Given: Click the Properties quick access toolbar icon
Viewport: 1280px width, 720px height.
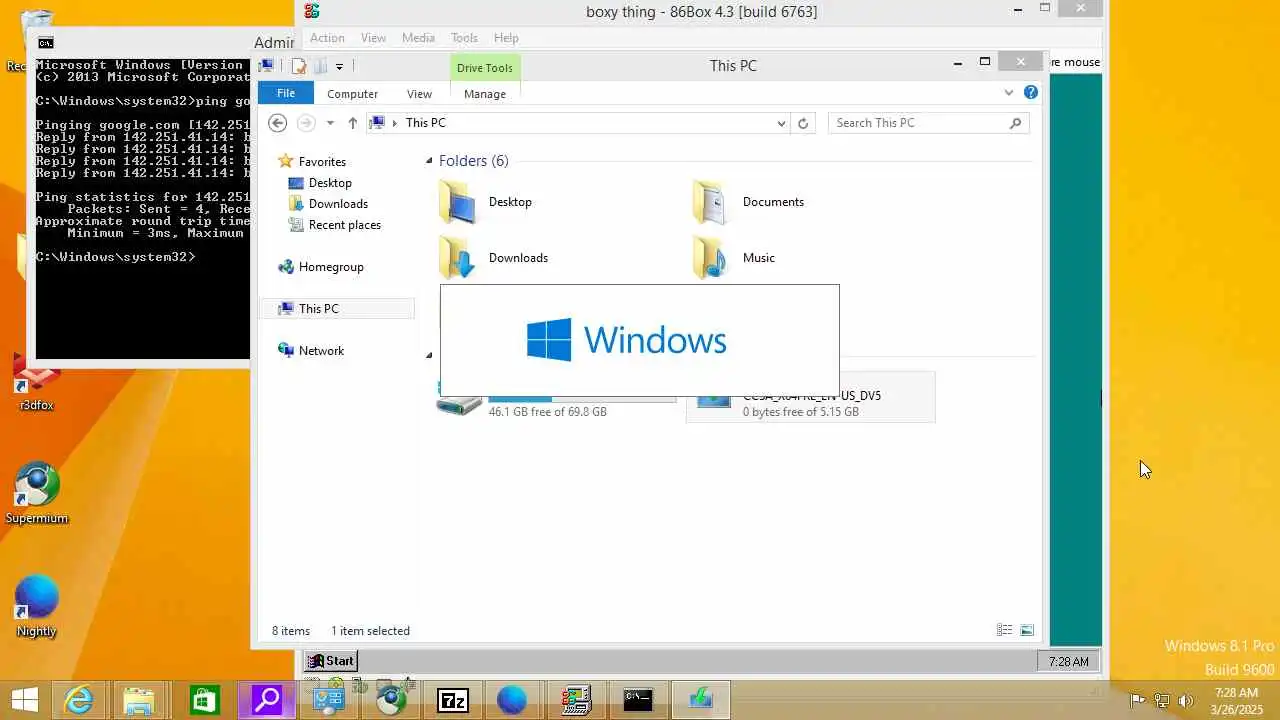Looking at the screenshot, I should 299,66.
